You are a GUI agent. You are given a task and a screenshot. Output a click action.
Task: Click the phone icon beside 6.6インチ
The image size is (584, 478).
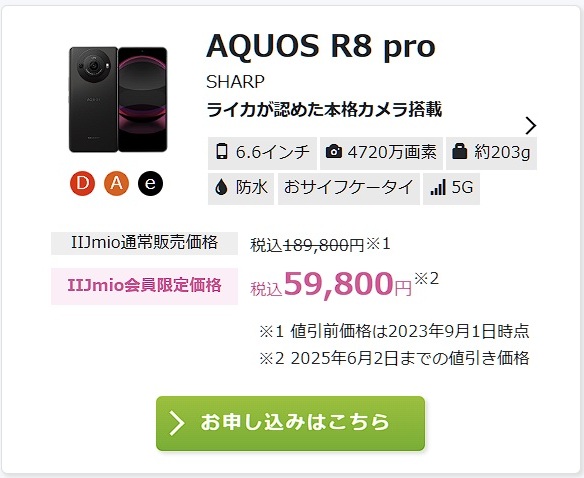pyautogui.click(x=222, y=152)
